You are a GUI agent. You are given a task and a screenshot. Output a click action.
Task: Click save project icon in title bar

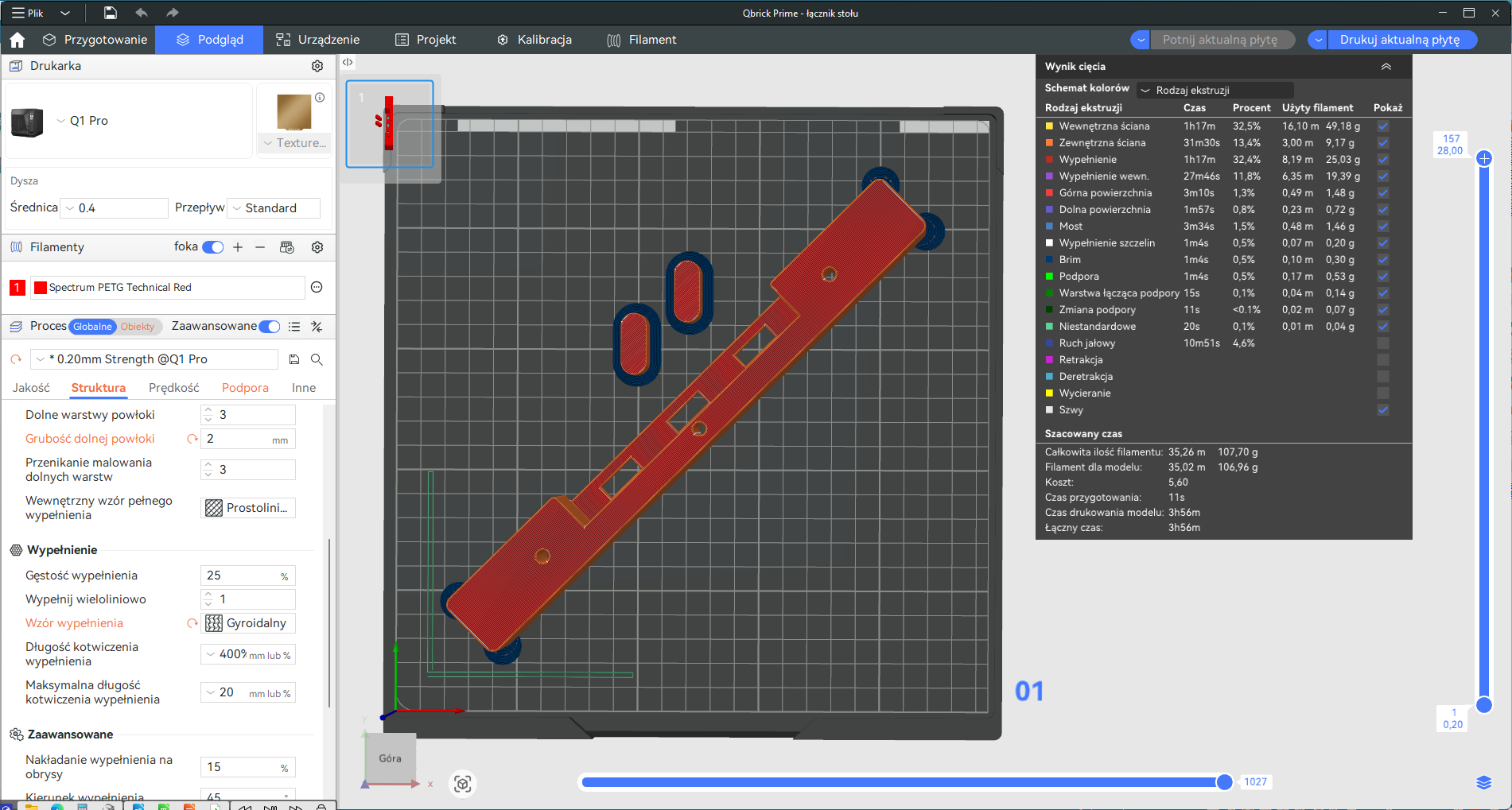(111, 13)
